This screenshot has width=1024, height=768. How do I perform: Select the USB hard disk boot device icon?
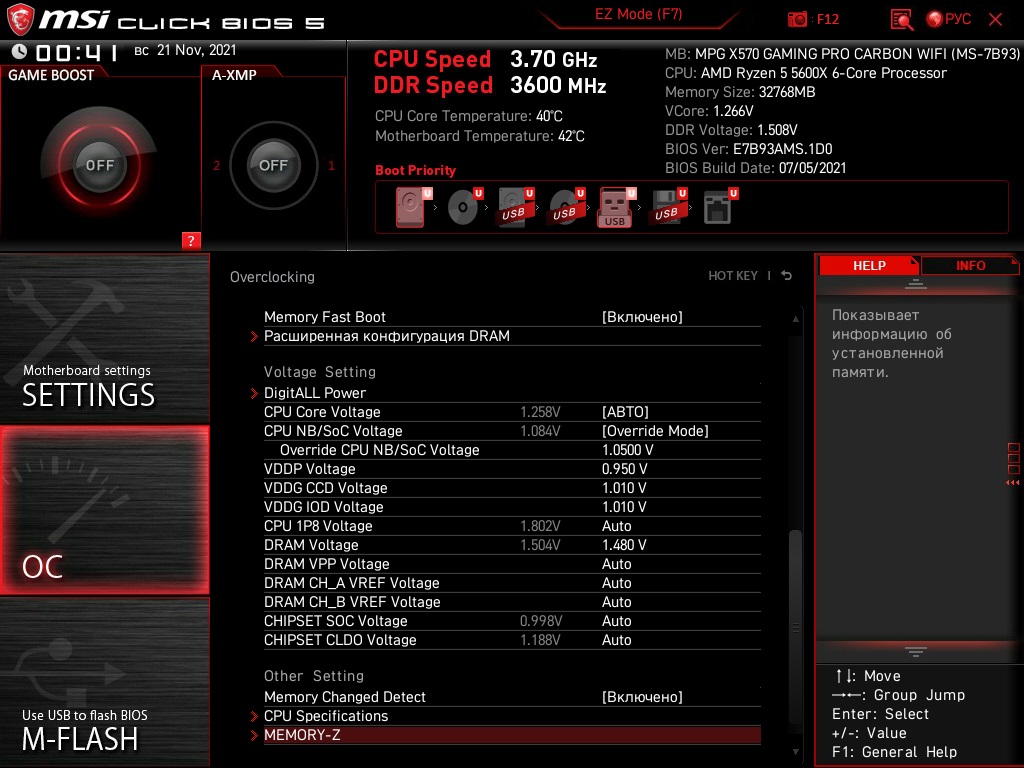pyautogui.click(x=516, y=207)
